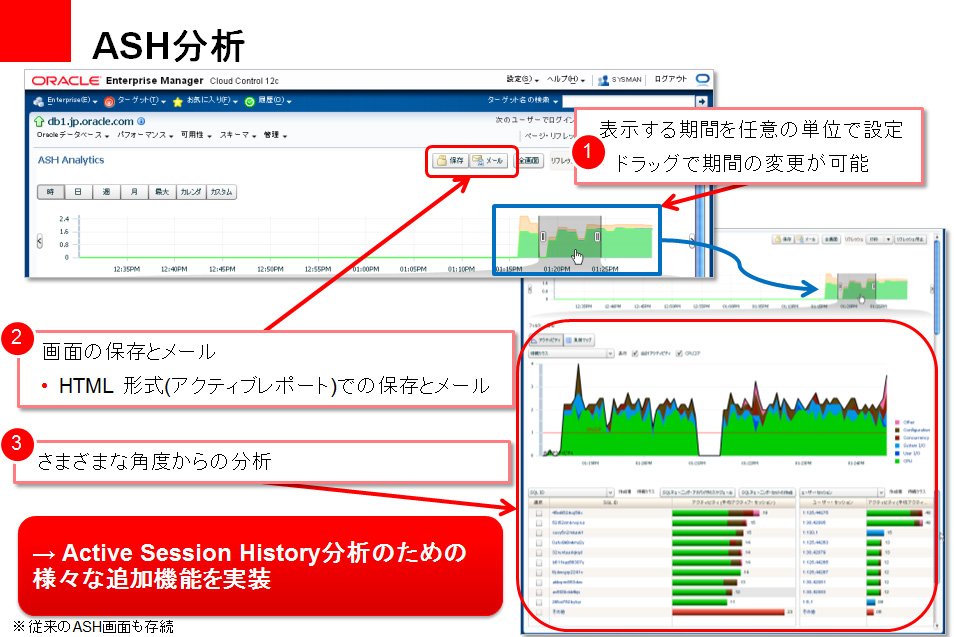Expand the SQL ID dimension dropdown
Screen dimensions: 954x637
point(610,492)
